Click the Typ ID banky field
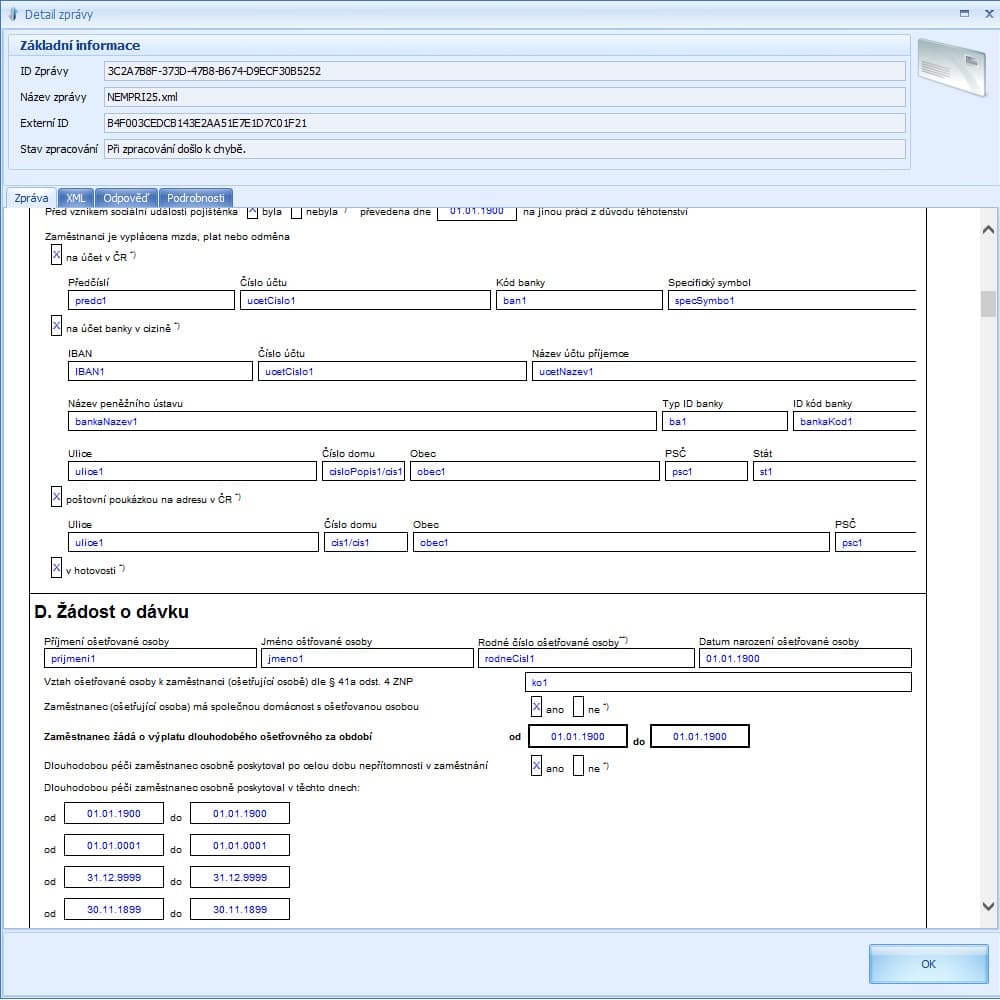Screen dimensions: 1000x1000 pyautogui.click(x=724, y=421)
